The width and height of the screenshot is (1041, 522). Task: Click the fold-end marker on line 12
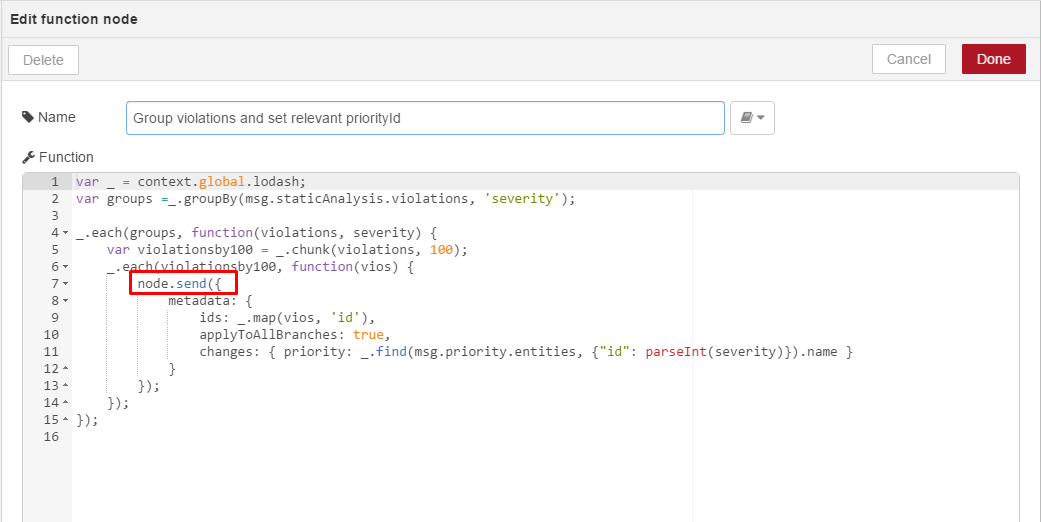click(65, 369)
